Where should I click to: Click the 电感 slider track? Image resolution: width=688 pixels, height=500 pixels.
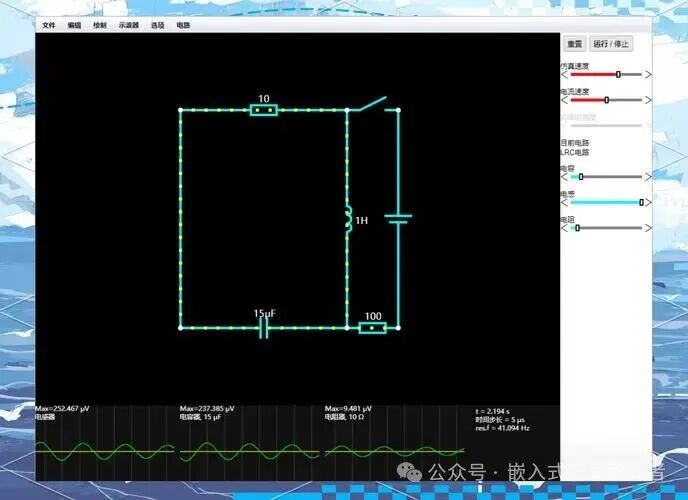pyautogui.click(x=606, y=202)
